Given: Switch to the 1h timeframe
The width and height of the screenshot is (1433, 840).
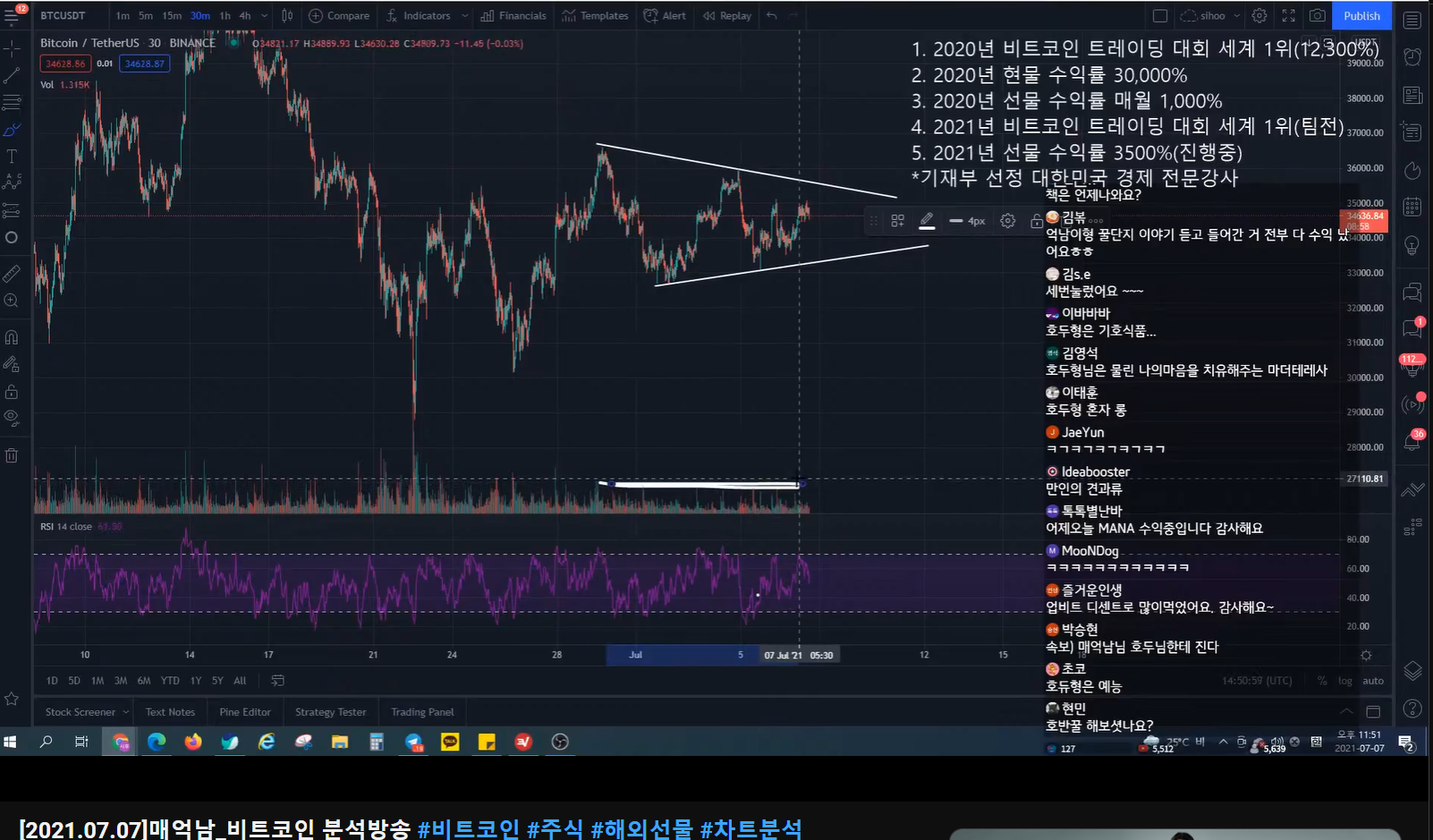Looking at the screenshot, I should coord(225,15).
